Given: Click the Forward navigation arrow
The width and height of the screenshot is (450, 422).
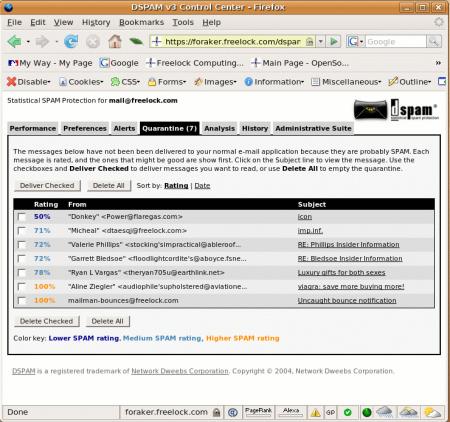Looking at the screenshot, I should coord(42,42).
